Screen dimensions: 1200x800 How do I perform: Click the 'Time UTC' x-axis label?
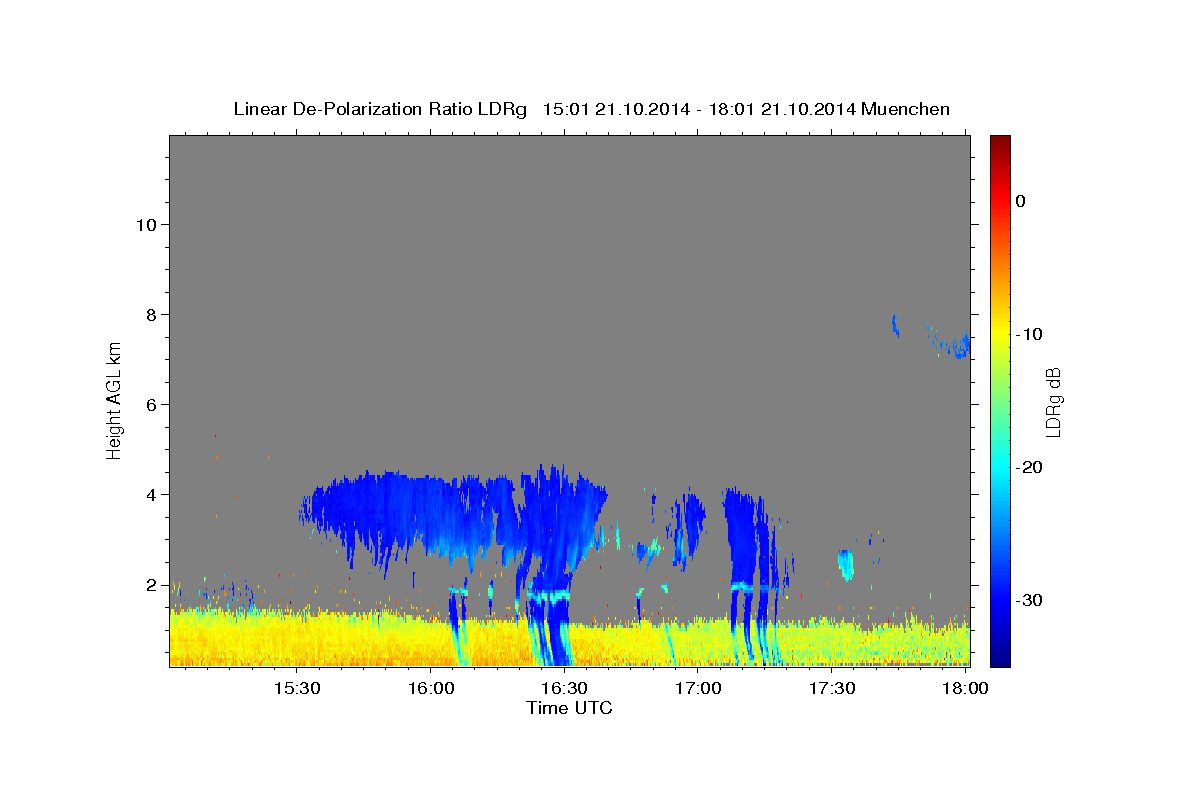[x=569, y=708]
